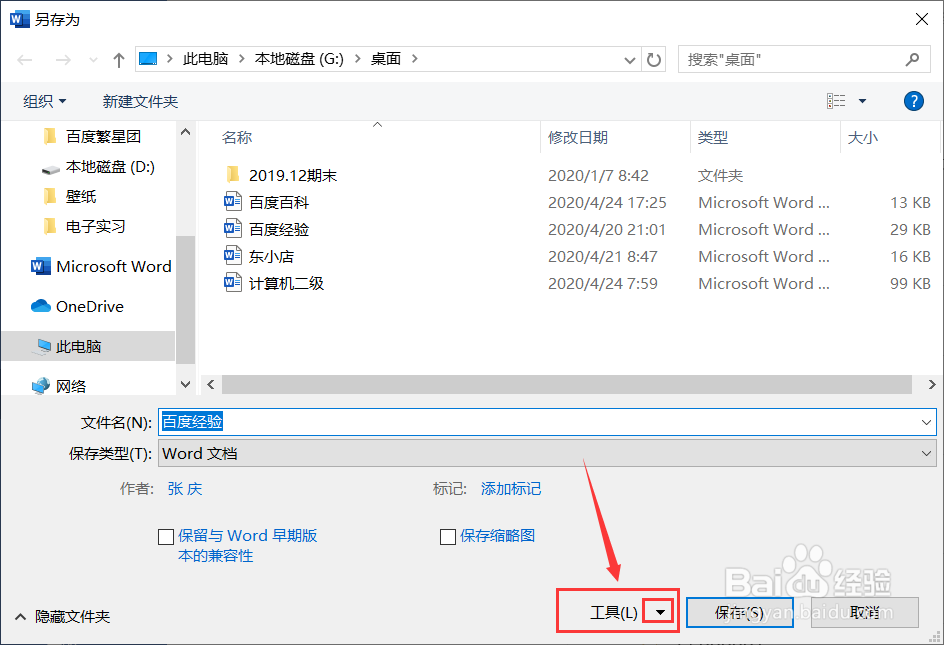Image resolution: width=944 pixels, height=645 pixels.
Task: Refresh the current folder view
Action: tap(654, 59)
